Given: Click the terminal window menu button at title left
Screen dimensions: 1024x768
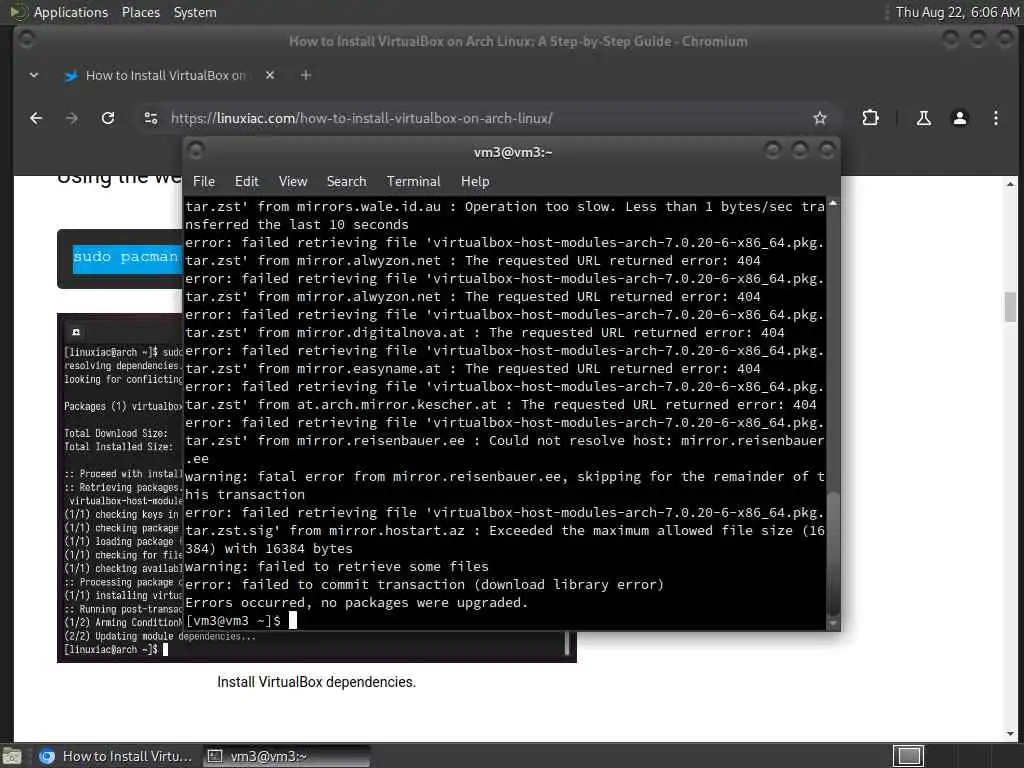Looking at the screenshot, I should 195,151.
